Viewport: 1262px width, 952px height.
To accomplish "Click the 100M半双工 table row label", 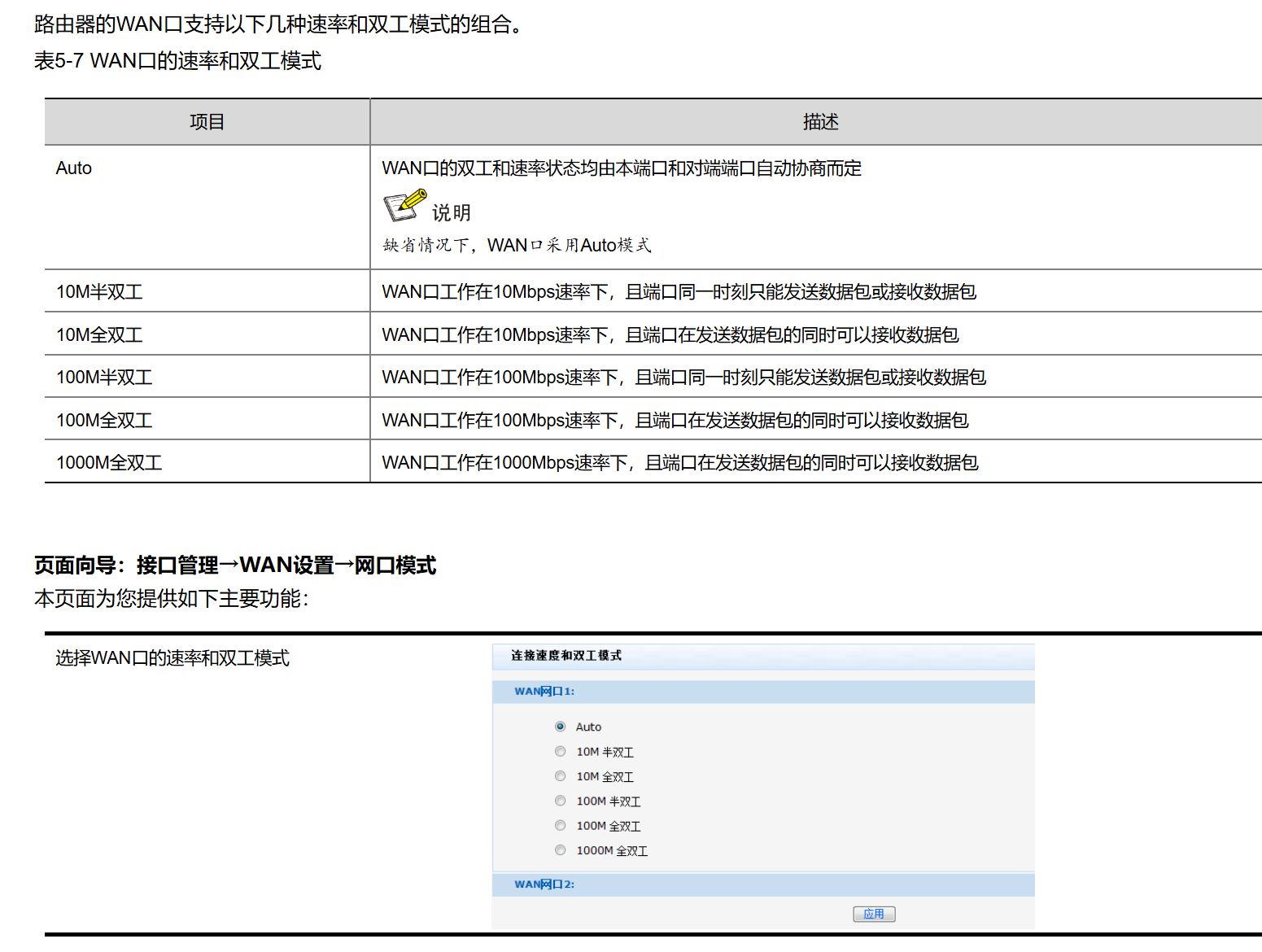I will [x=104, y=378].
